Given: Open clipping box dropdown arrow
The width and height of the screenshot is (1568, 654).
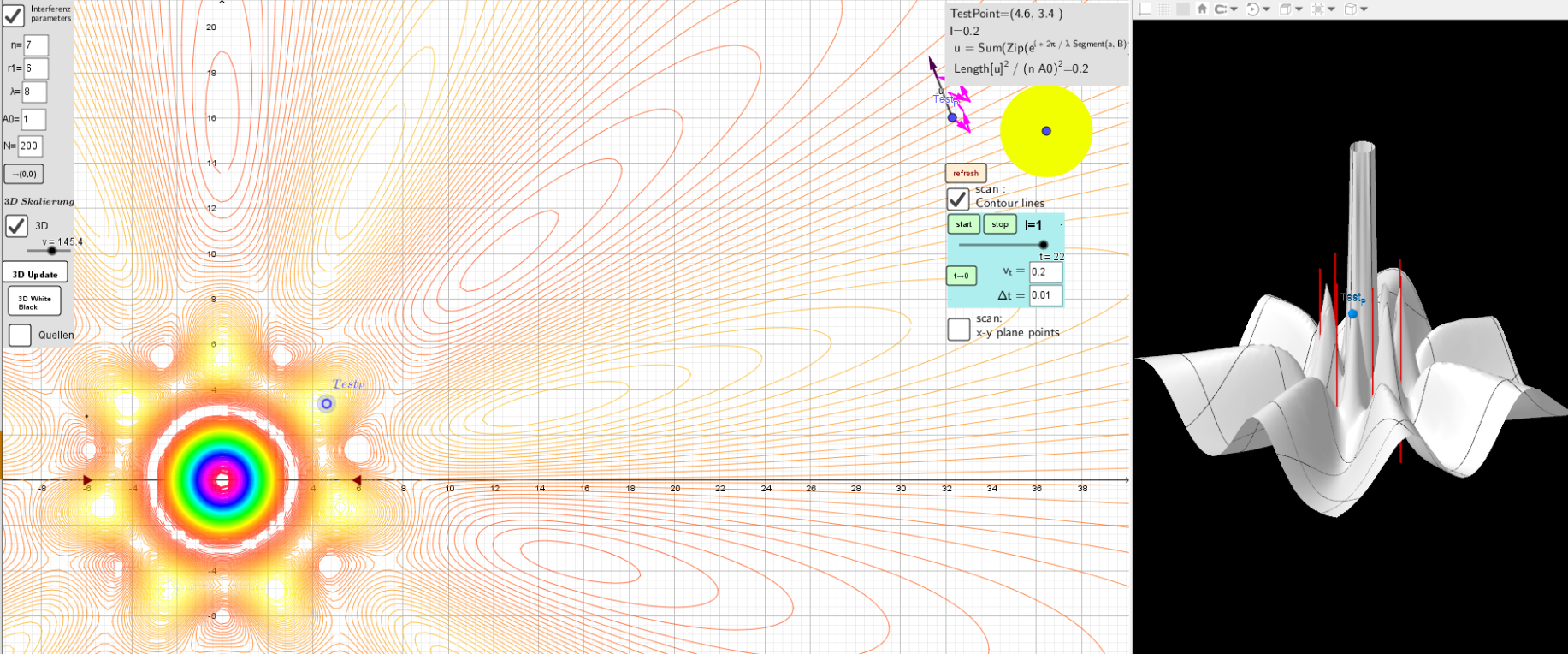Looking at the screenshot, I should tap(1331, 9).
